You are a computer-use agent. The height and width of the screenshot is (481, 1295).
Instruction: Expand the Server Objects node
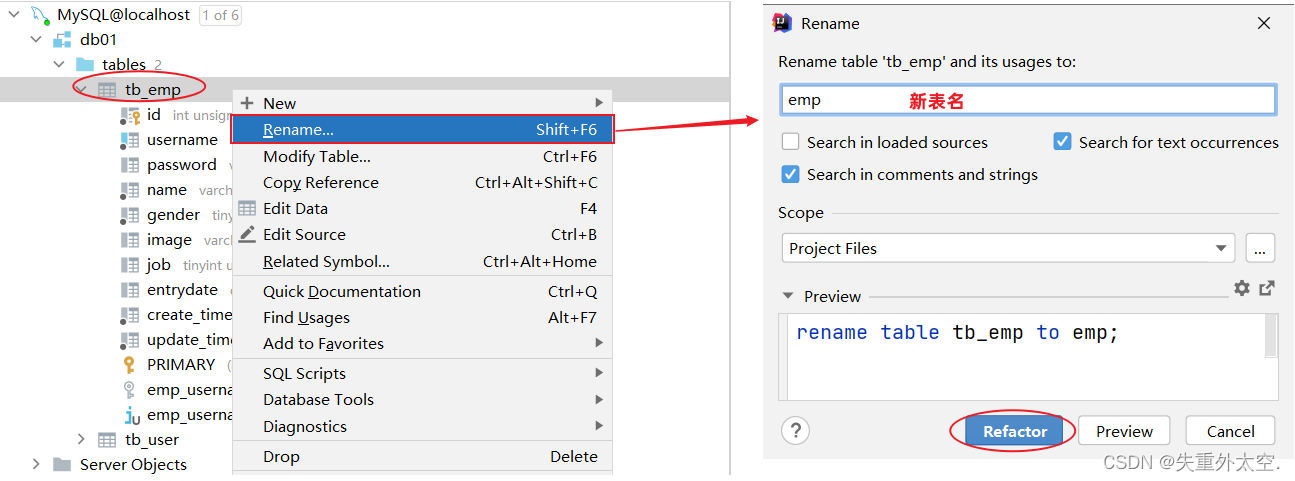point(37,465)
